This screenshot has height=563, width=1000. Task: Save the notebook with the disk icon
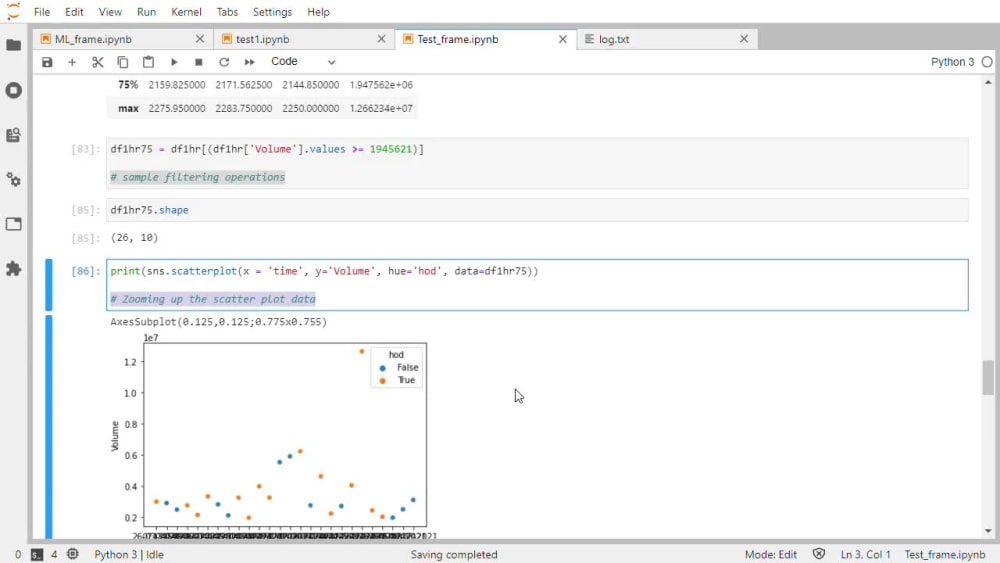pyautogui.click(x=47, y=62)
